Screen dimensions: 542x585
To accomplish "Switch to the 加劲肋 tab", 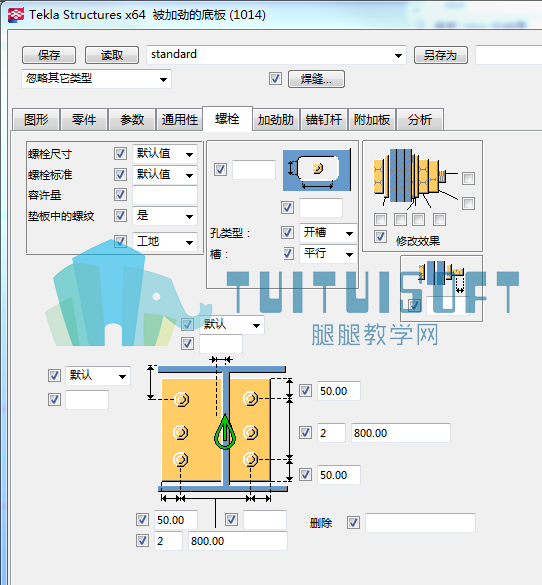I will point(276,120).
